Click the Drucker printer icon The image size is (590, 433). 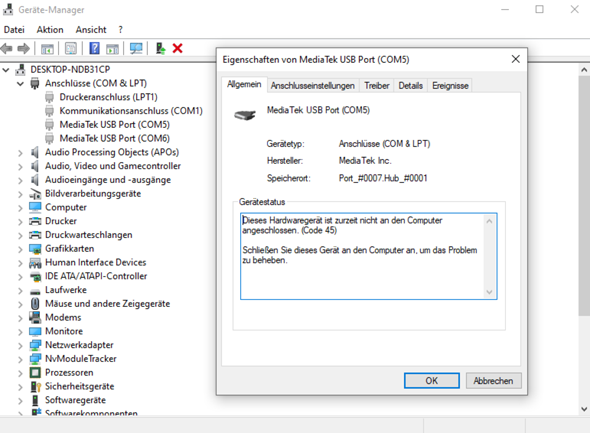tap(35, 221)
